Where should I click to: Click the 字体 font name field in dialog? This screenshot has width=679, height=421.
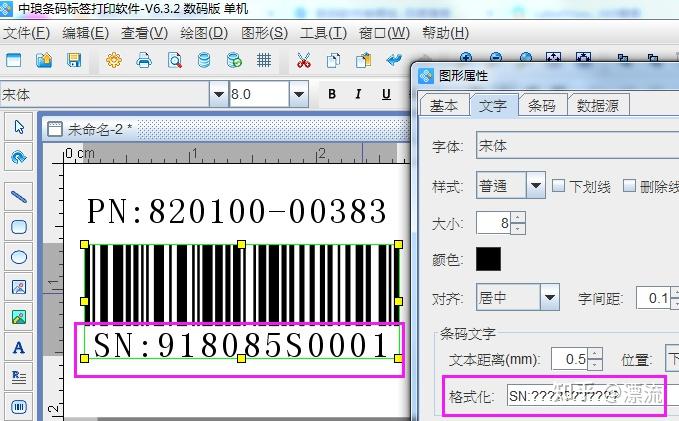578,146
